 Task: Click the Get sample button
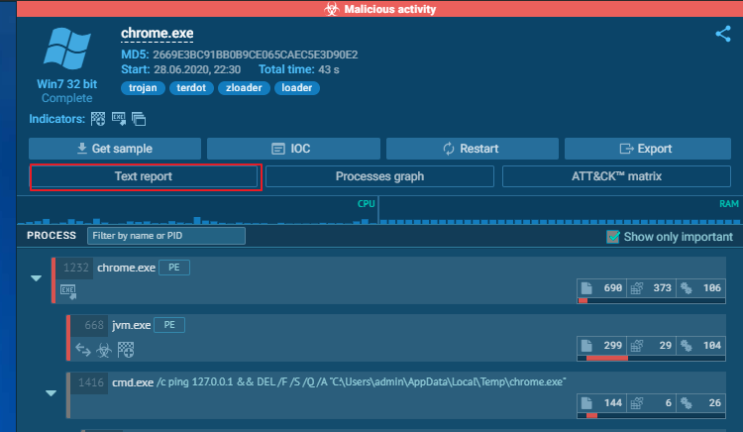115,149
